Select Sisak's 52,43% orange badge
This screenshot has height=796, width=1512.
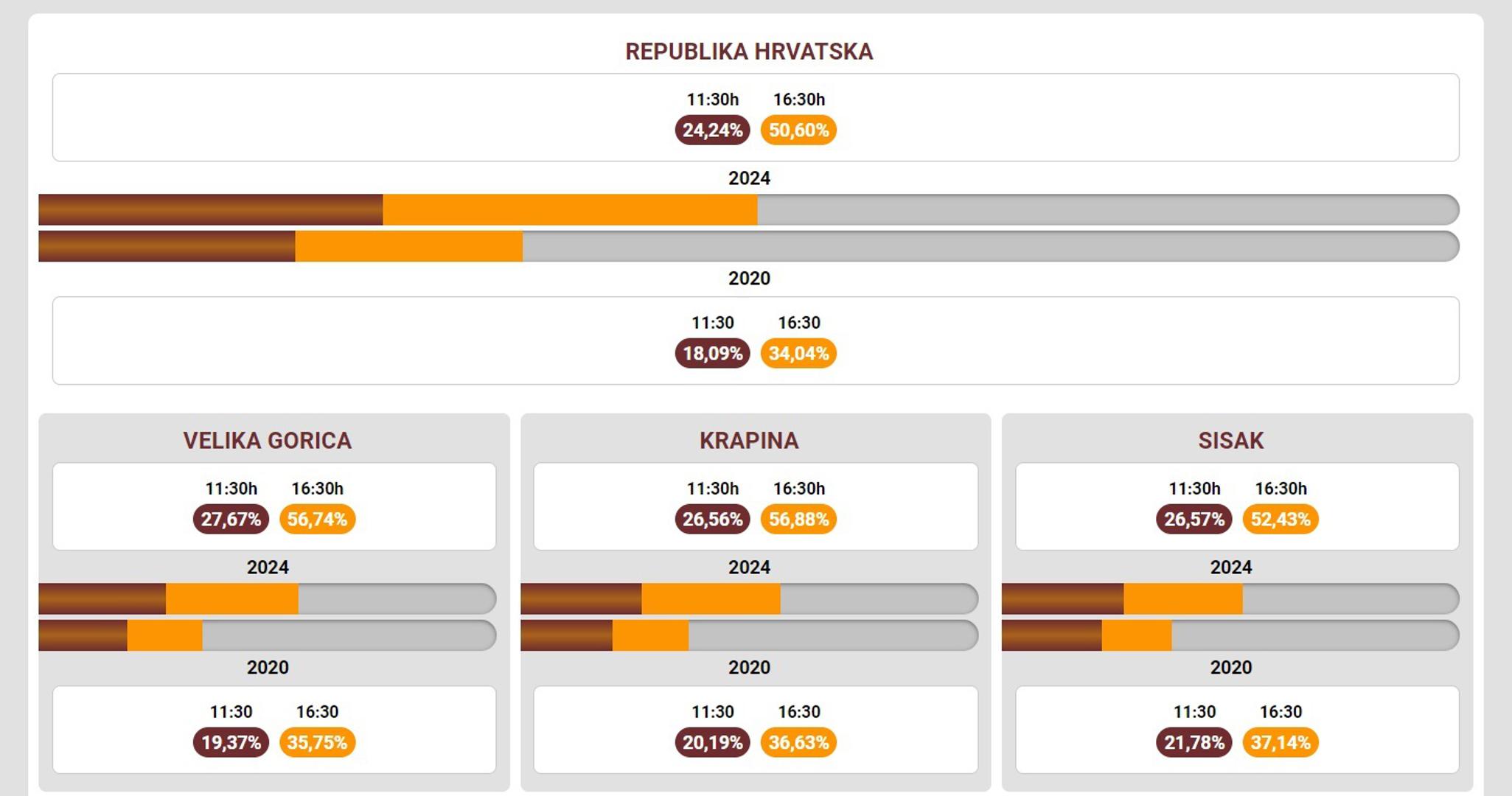1281,520
